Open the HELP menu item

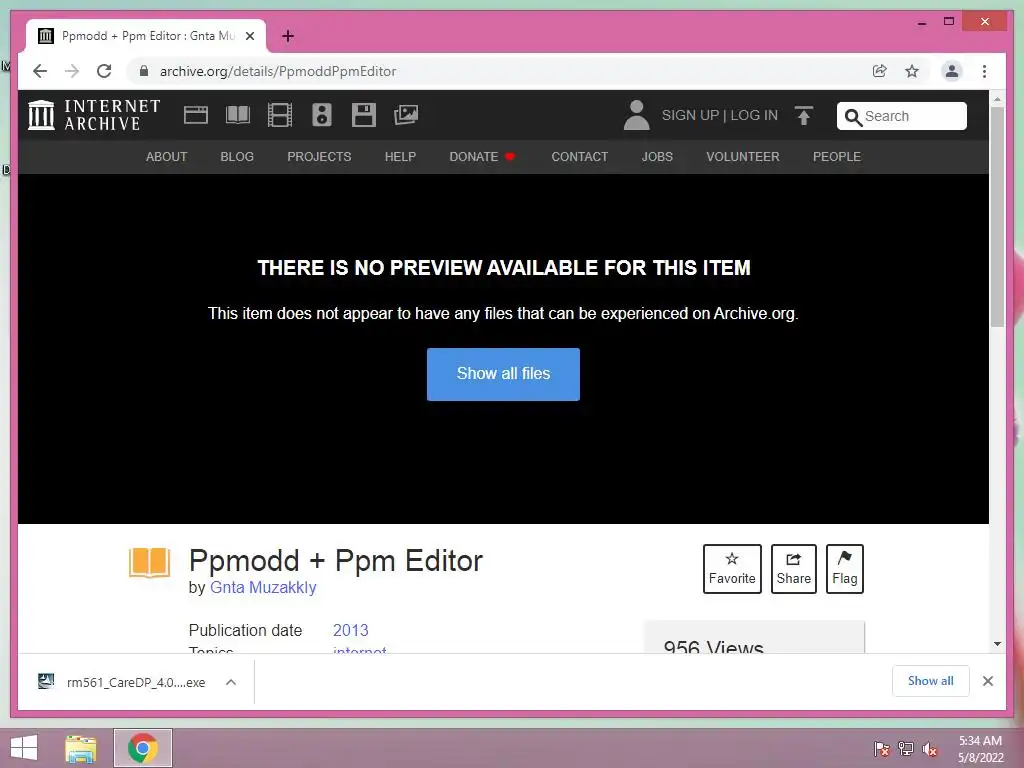click(x=400, y=157)
